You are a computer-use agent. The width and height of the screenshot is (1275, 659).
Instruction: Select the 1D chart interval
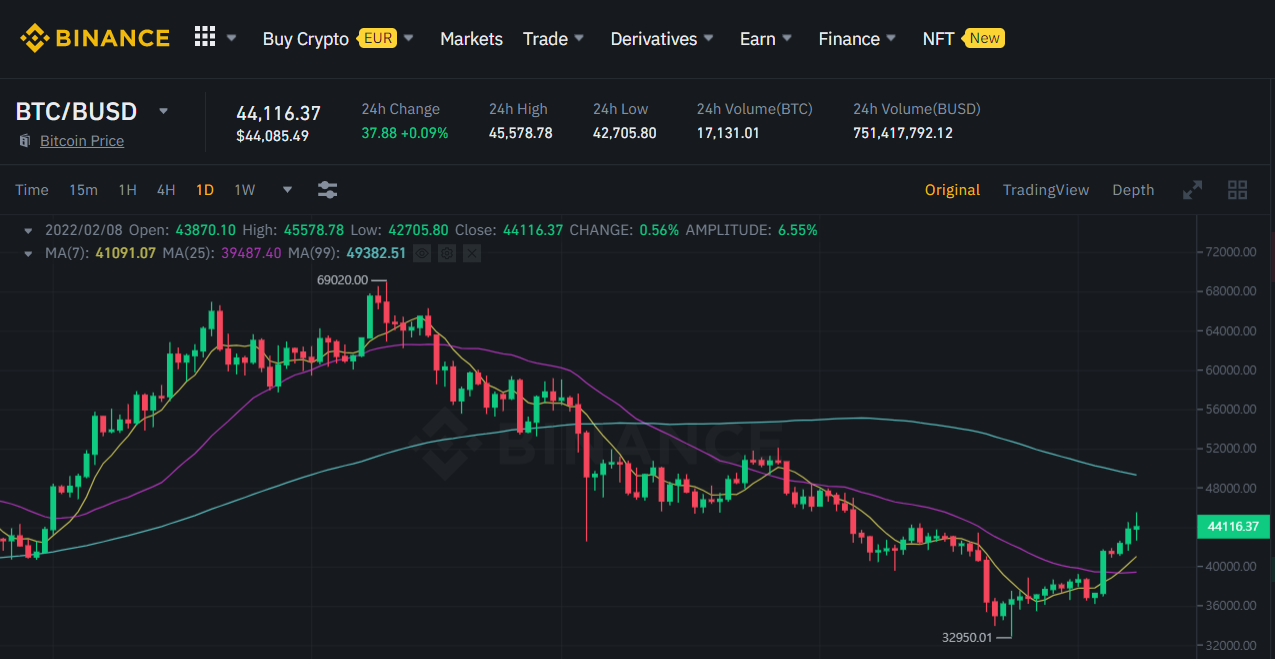tap(205, 190)
